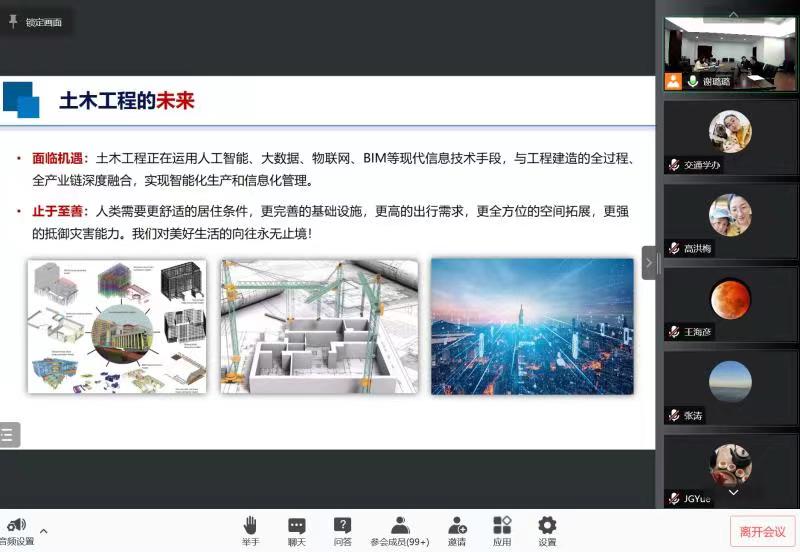Collapse the participant video sidebar
Image resolution: width=800 pixels, height=552 pixels.
click(649, 263)
